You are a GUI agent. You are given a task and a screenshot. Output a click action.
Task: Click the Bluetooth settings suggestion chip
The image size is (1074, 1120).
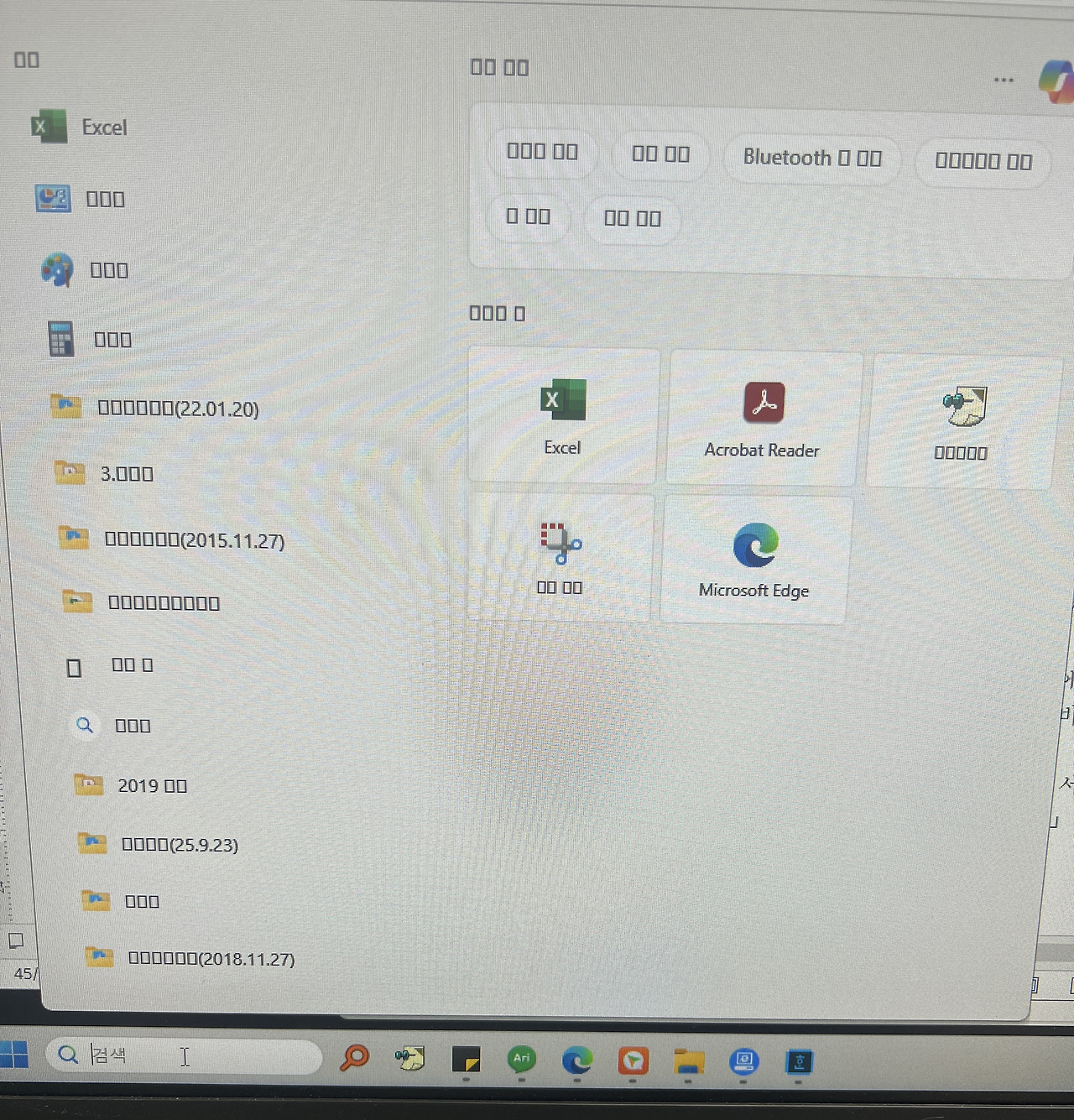click(x=812, y=158)
